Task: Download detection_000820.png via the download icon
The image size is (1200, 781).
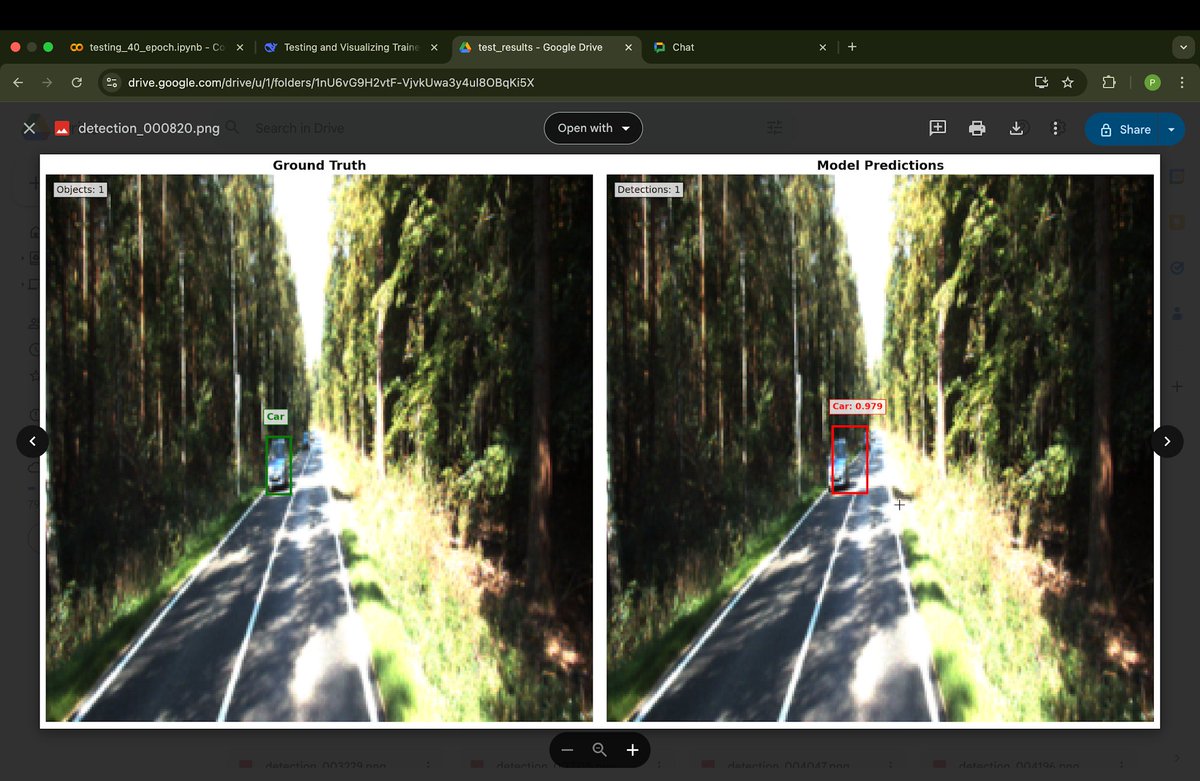Action: [x=1017, y=128]
